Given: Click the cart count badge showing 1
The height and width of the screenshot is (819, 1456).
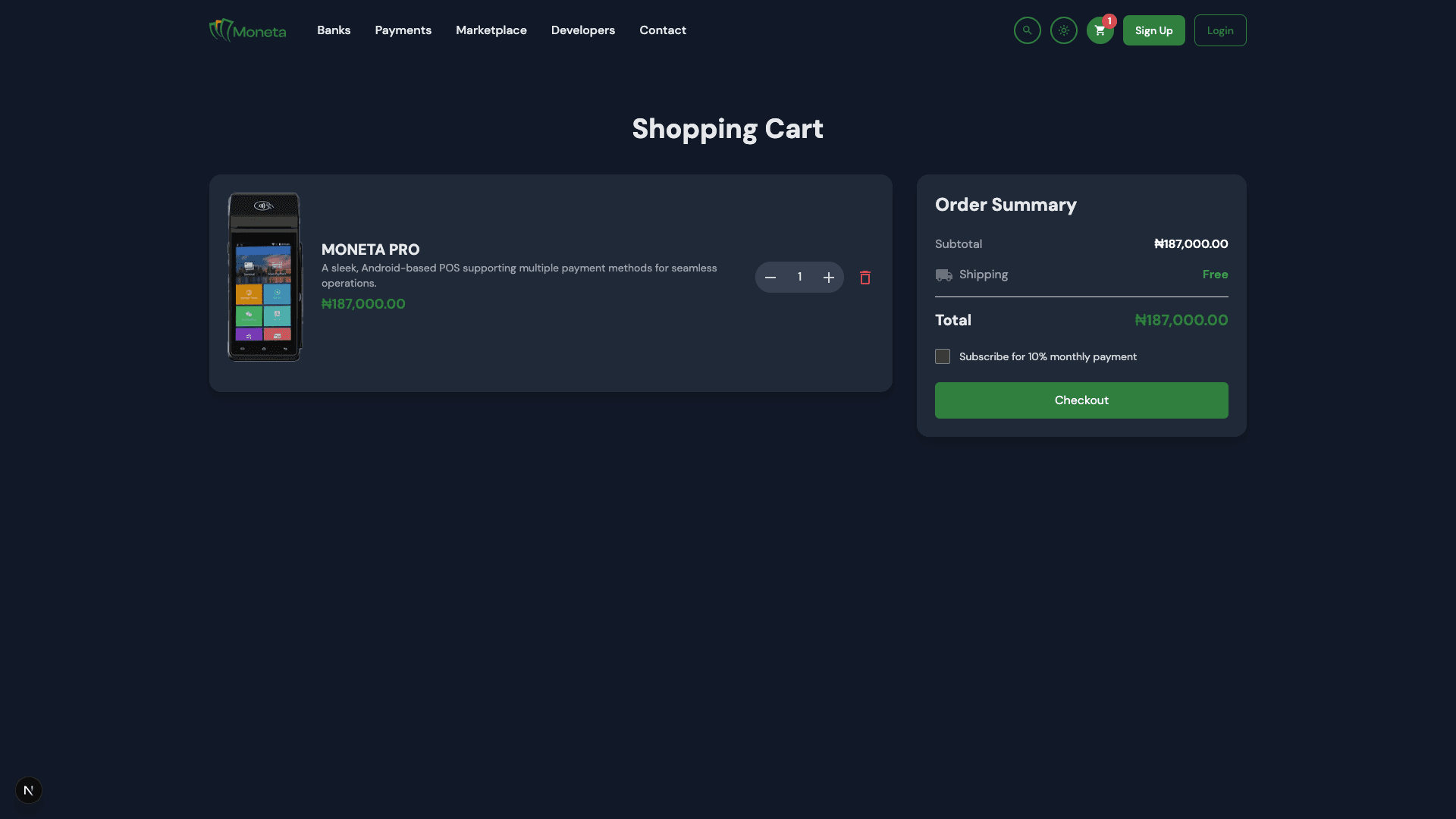Looking at the screenshot, I should pos(1109,21).
